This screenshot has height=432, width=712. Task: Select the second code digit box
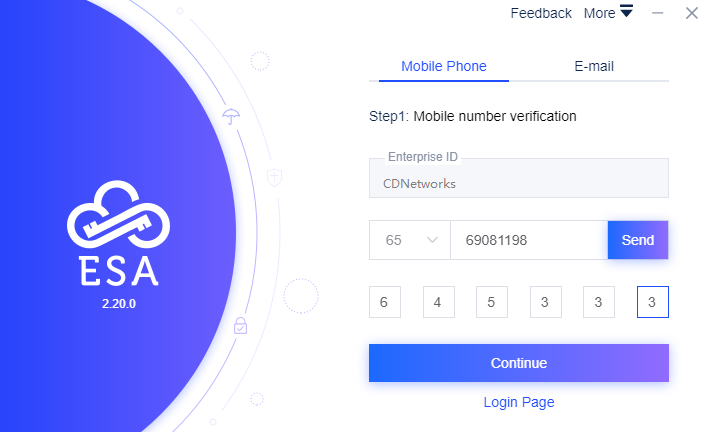[x=438, y=301]
